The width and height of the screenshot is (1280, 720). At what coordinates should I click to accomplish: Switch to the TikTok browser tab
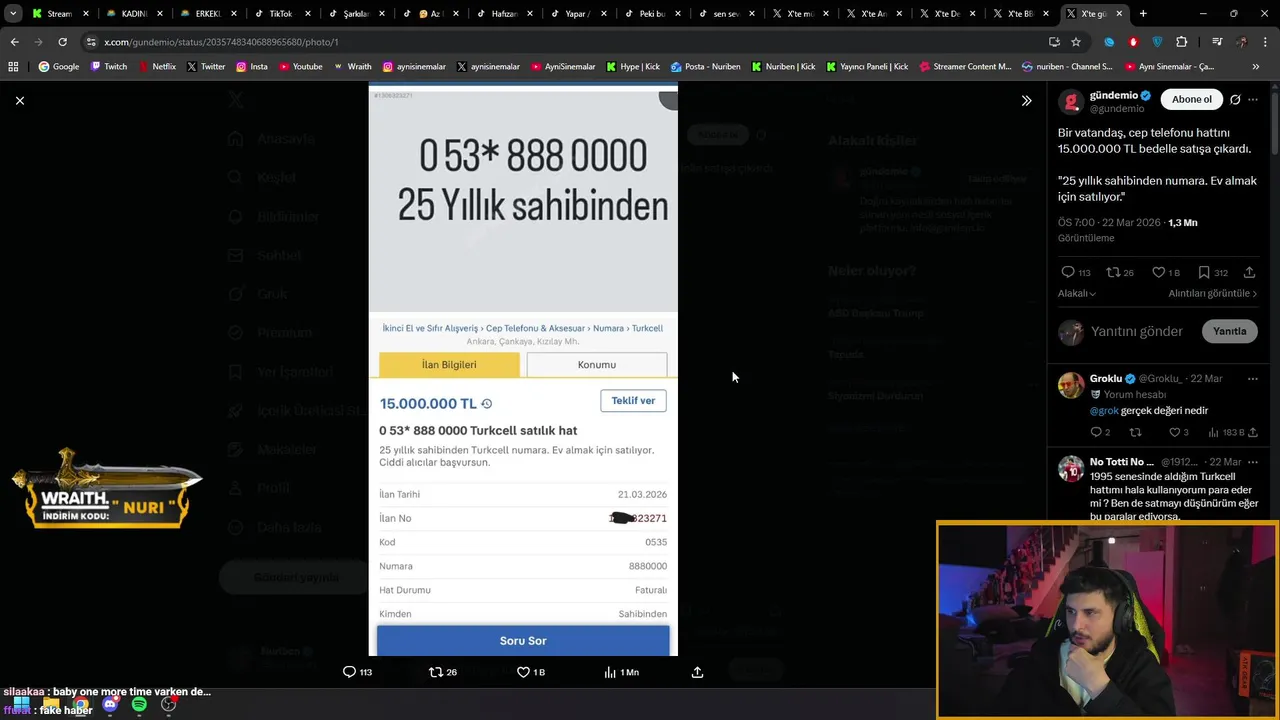coord(281,14)
